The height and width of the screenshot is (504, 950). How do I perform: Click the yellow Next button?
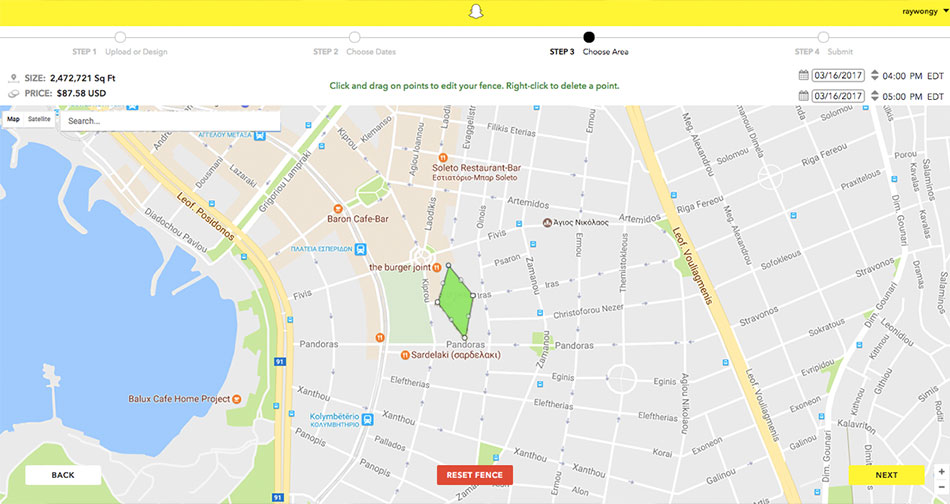[x=886, y=475]
